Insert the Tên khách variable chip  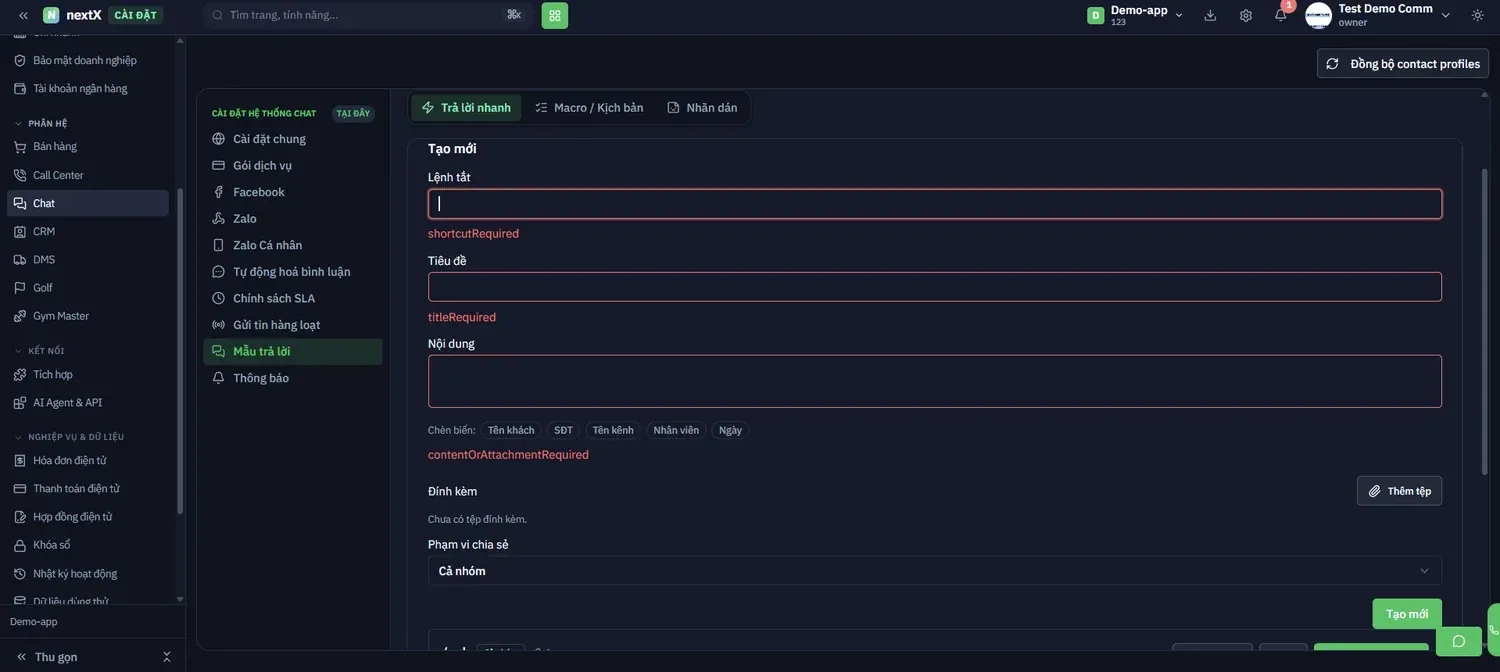511,430
